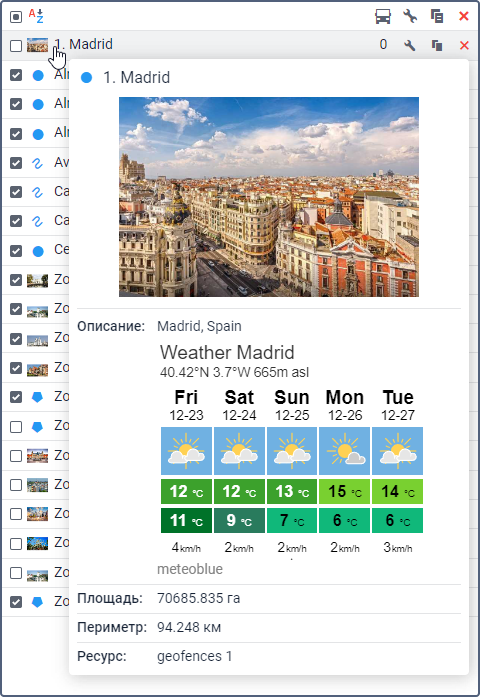Click the Madrid thumbnail in the list row
480x697 pixels.
click(37, 45)
